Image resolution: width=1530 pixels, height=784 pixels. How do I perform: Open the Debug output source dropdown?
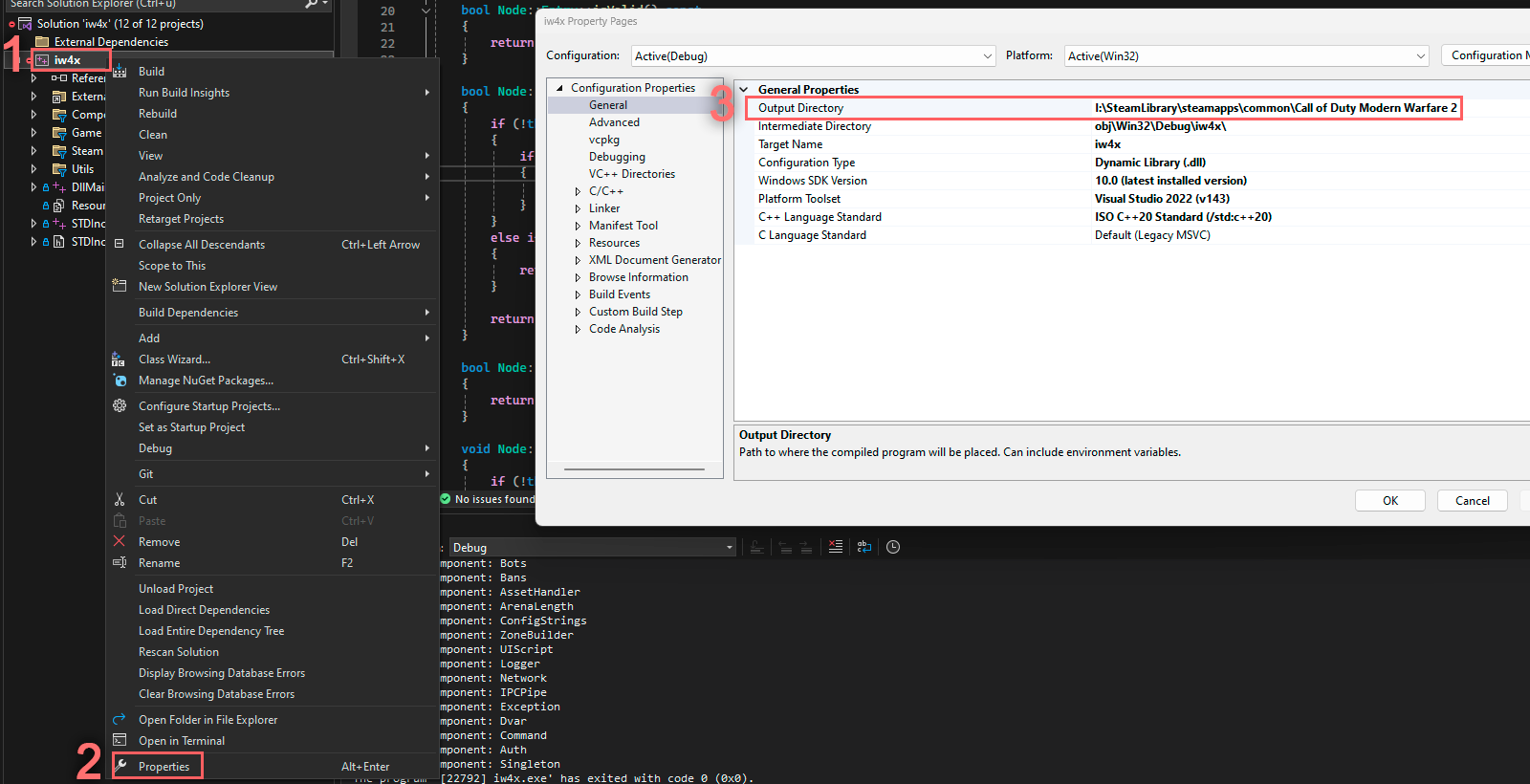tap(593, 547)
